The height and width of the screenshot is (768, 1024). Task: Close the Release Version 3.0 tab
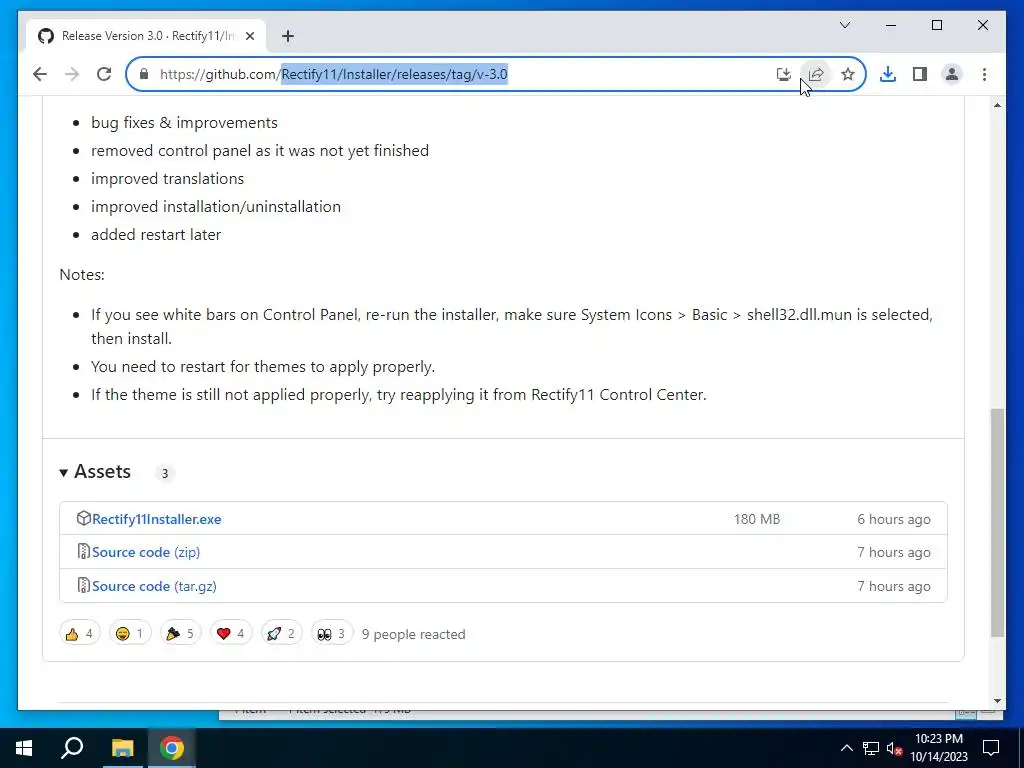[249, 36]
